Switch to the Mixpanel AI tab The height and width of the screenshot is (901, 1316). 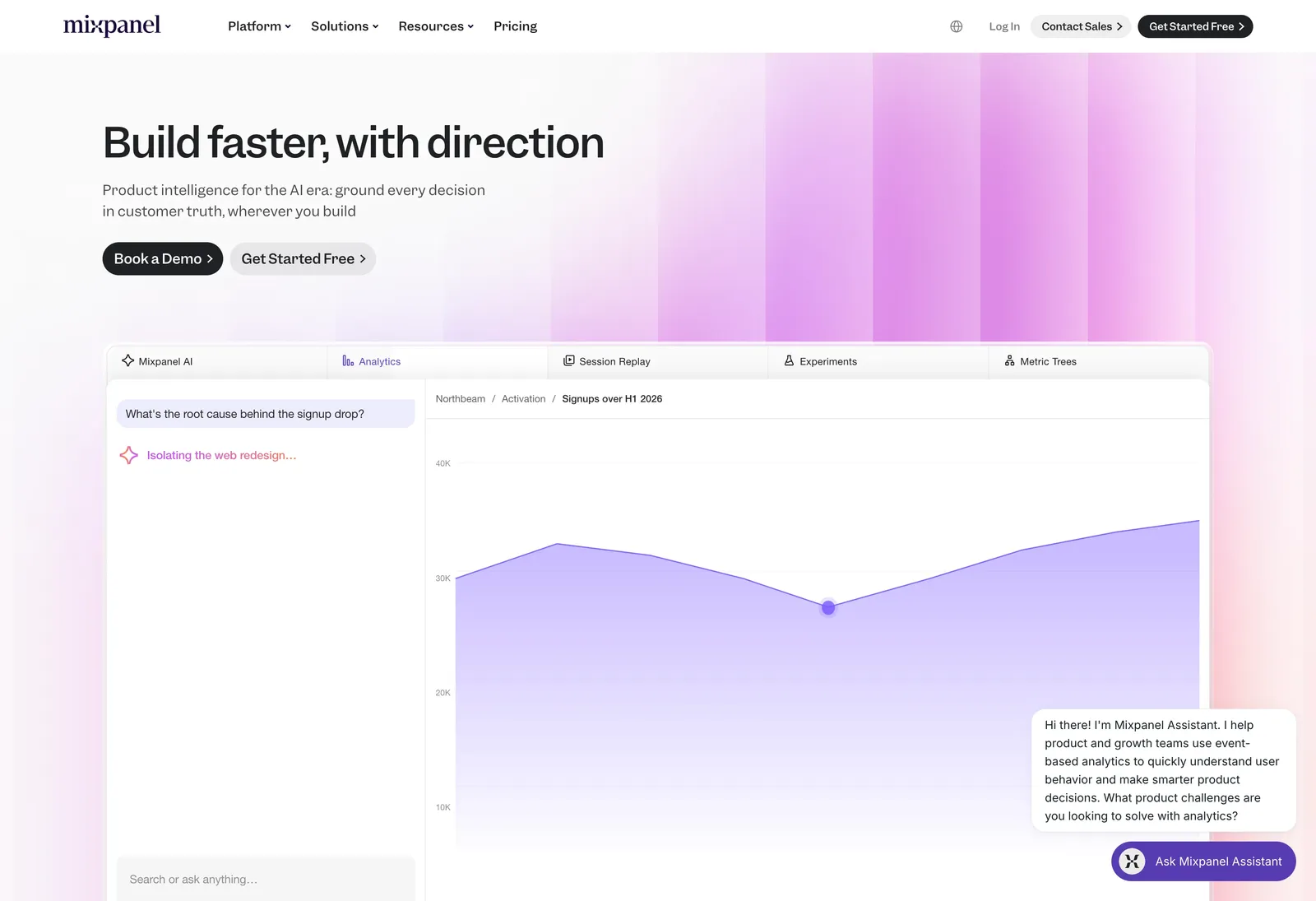(217, 361)
